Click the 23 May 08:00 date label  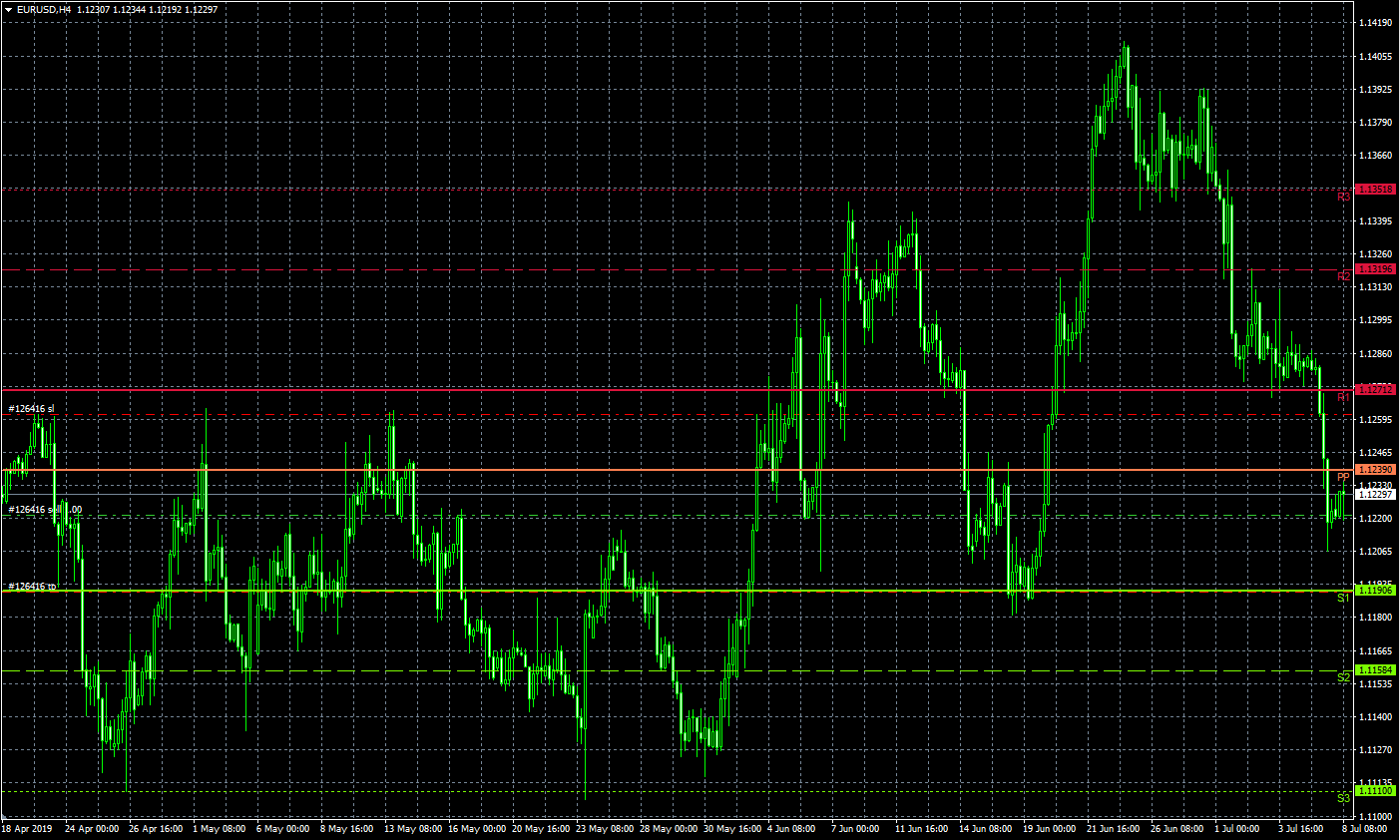click(x=605, y=829)
